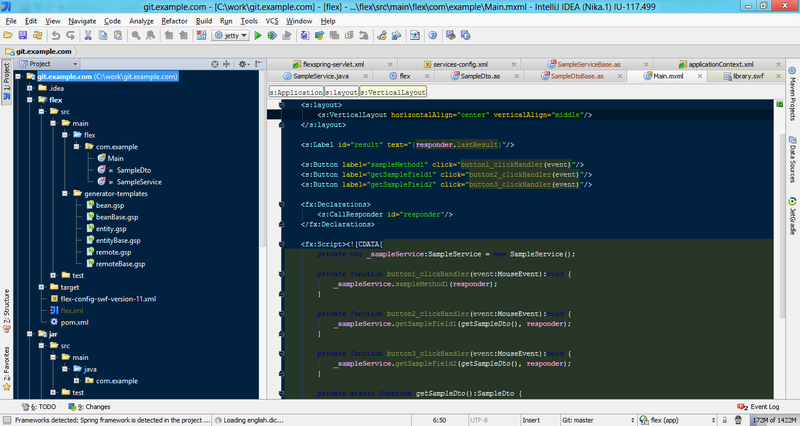Open the flex (app) status bar dropdown
This screenshot has width=800, height=426.
[677, 420]
